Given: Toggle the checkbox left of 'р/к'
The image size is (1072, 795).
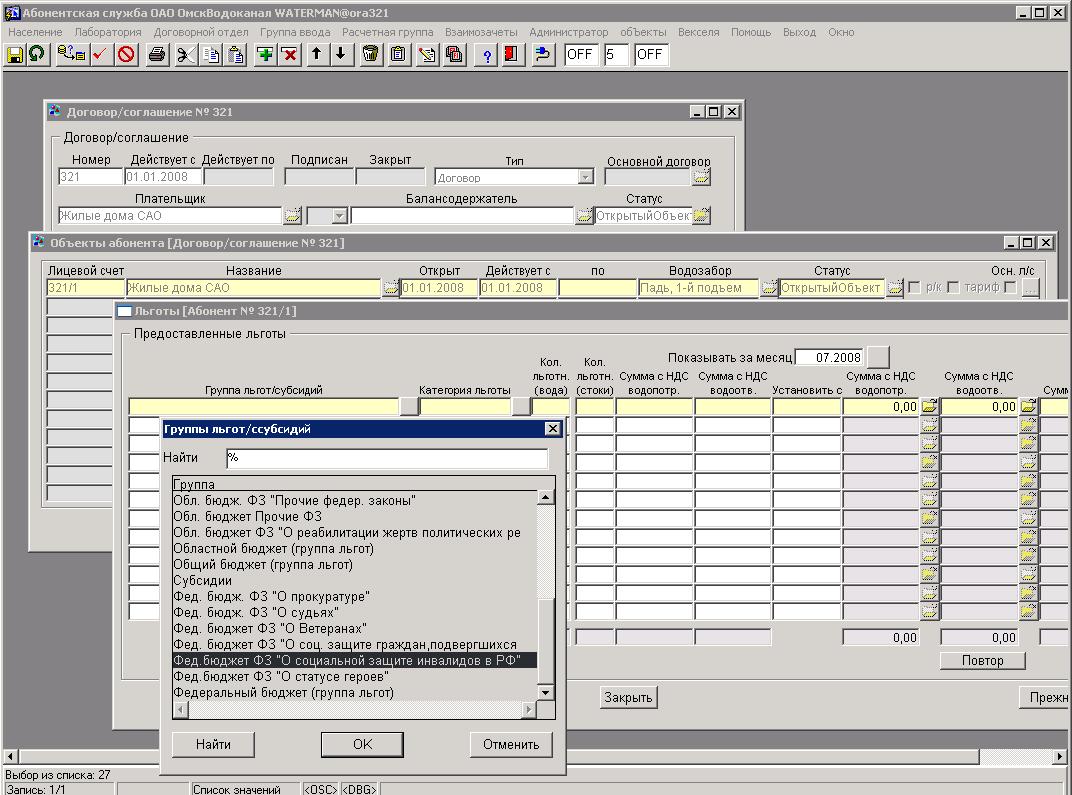Looking at the screenshot, I should (914, 288).
